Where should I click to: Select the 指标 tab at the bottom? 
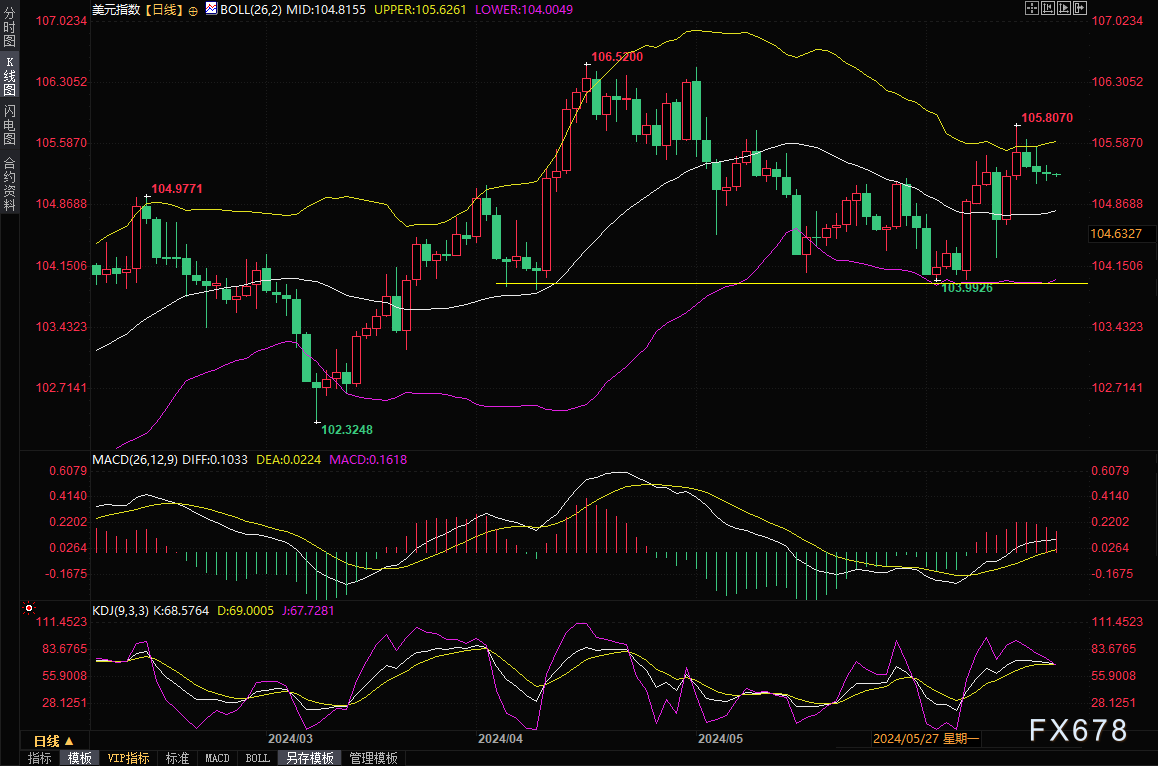point(40,759)
